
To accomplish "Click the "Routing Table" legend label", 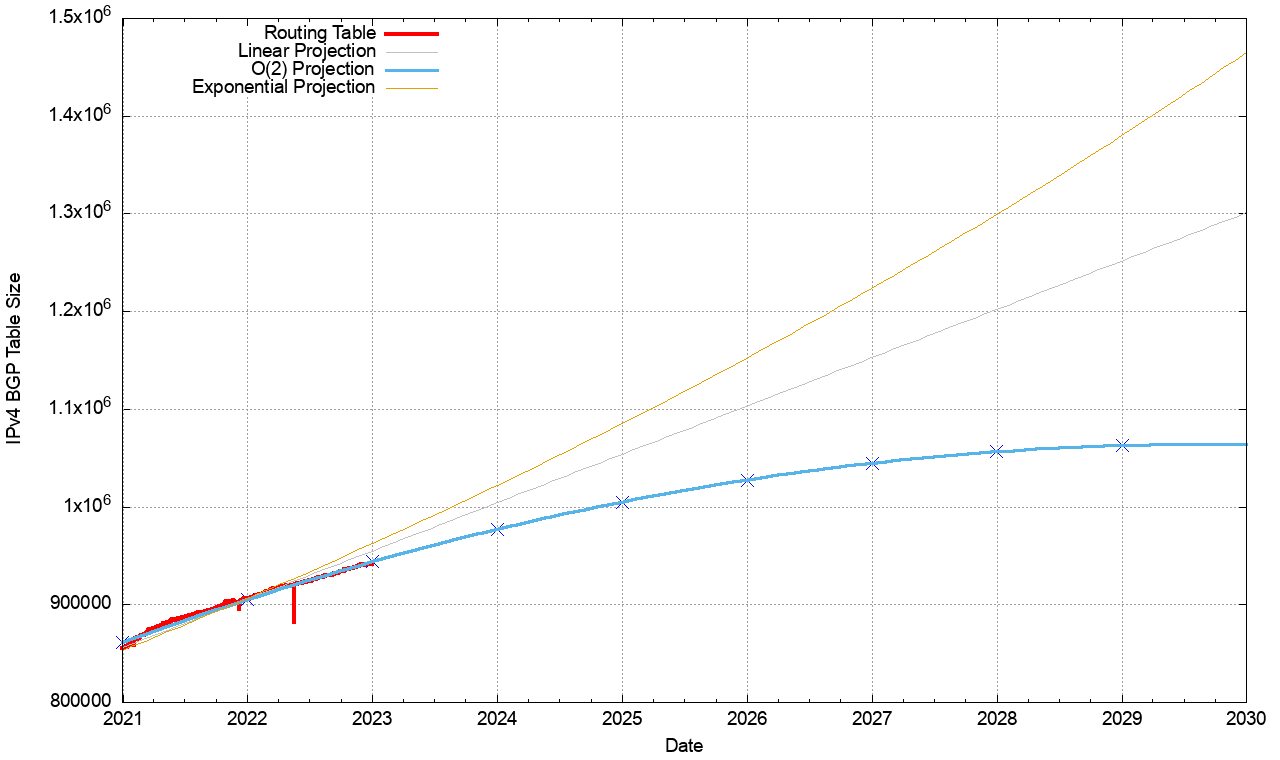I will point(319,34).
